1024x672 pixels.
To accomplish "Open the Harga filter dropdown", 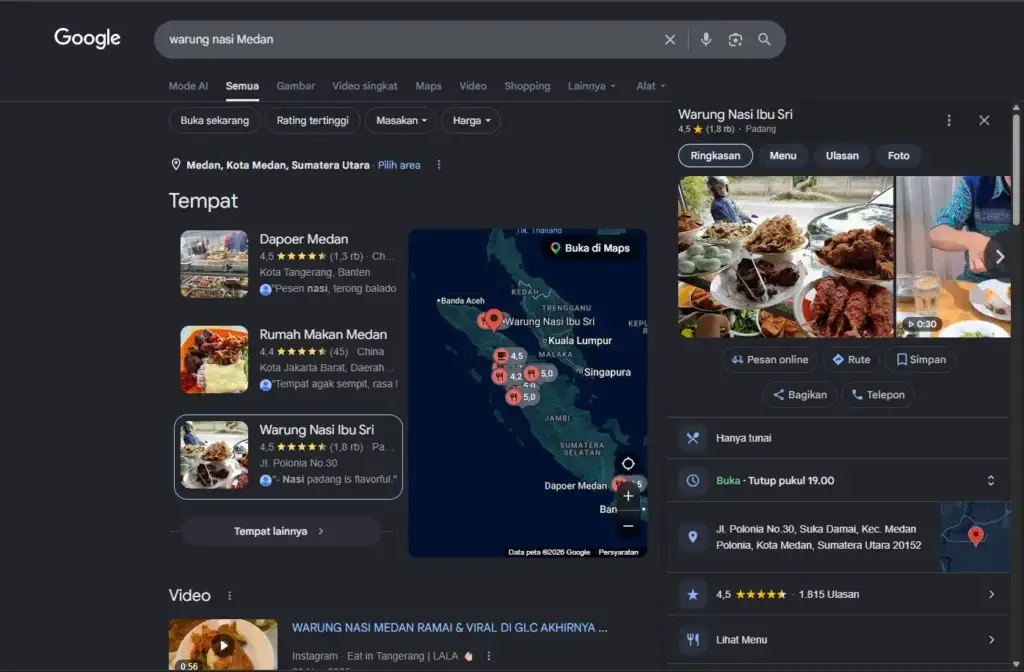I will pyautogui.click(x=470, y=121).
